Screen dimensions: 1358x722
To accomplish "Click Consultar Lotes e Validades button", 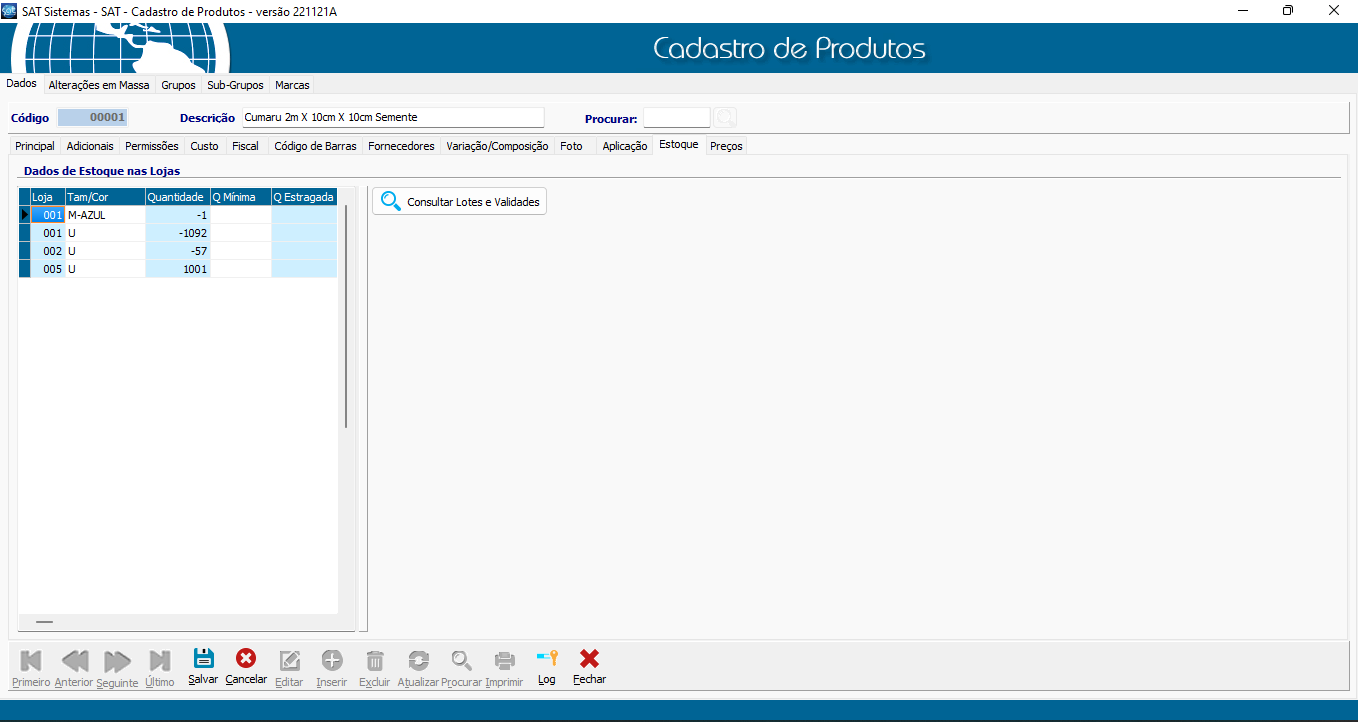I will coord(460,202).
